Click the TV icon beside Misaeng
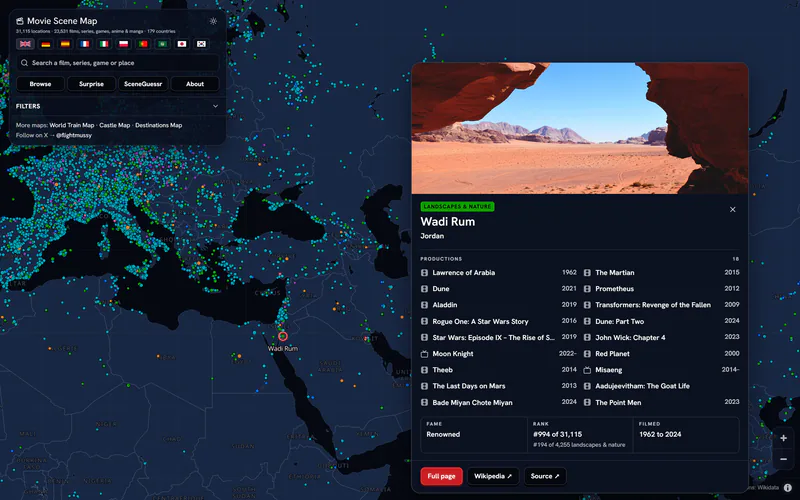Image resolution: width=800 pixels, height=500 pixels. [x=587, y=370]
